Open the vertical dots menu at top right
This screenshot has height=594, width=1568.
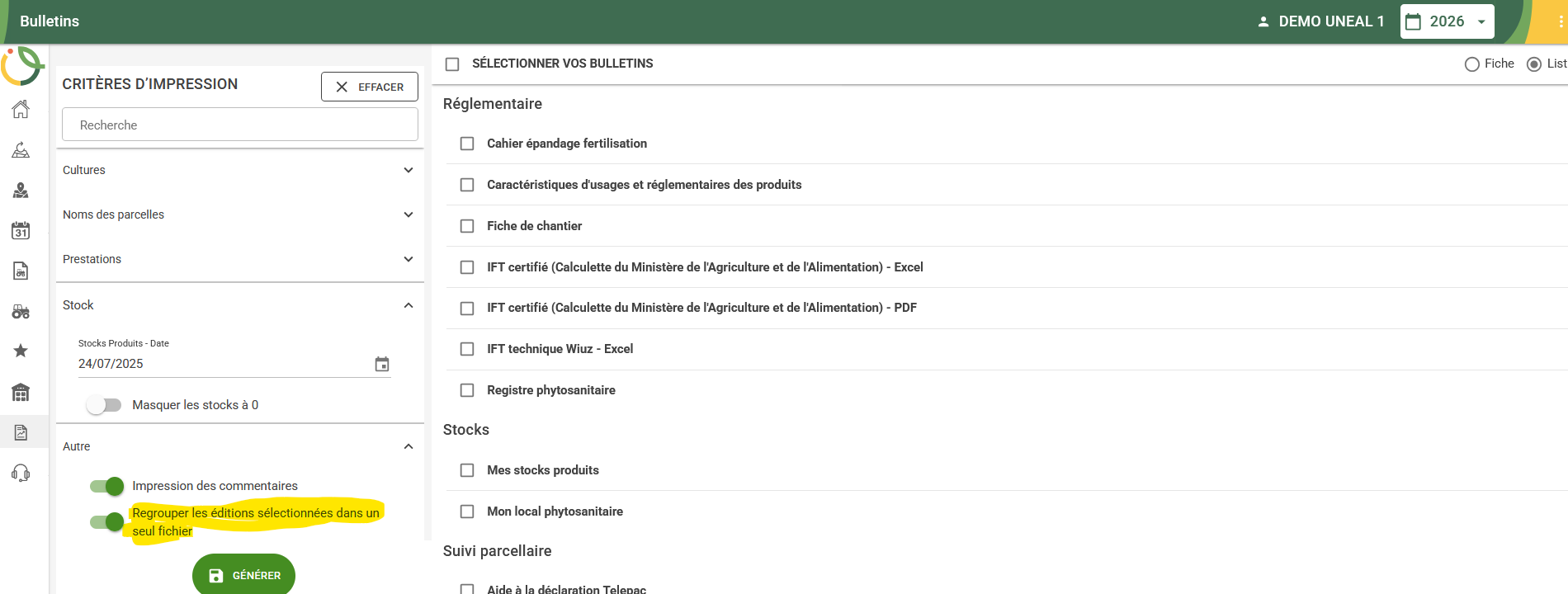click(x=1561, y=22)
